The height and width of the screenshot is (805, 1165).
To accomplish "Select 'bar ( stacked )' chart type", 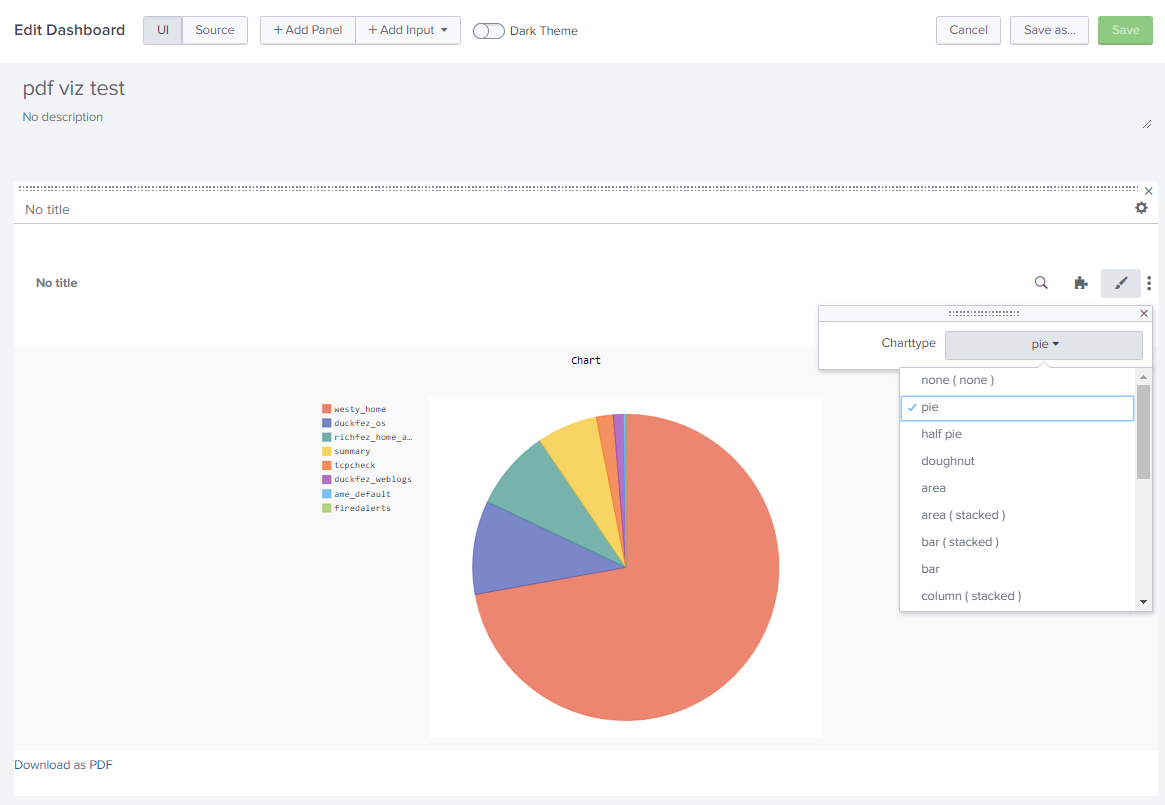I will tap(1017, 543).
